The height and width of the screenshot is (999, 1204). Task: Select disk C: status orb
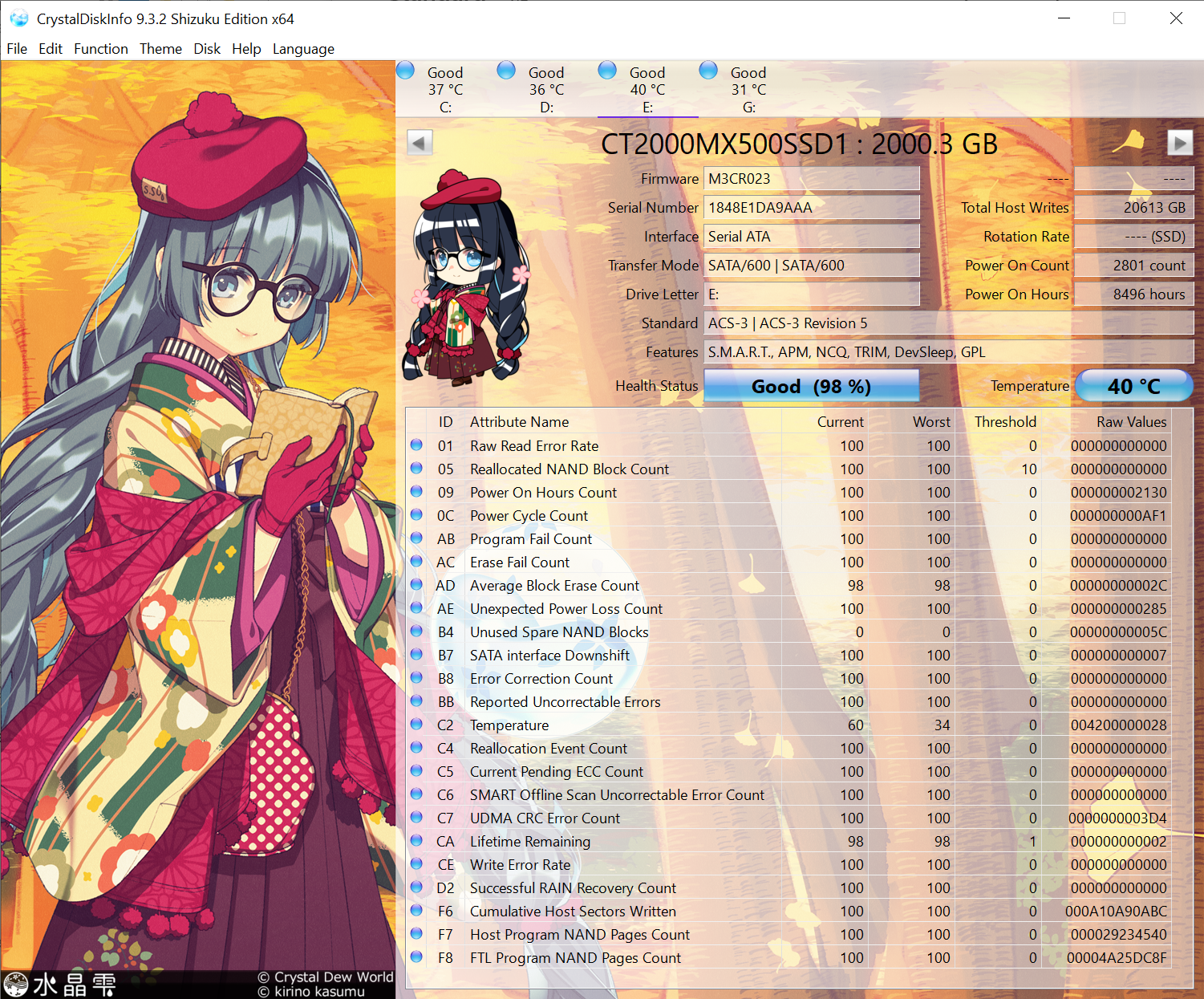click(406, 71)
